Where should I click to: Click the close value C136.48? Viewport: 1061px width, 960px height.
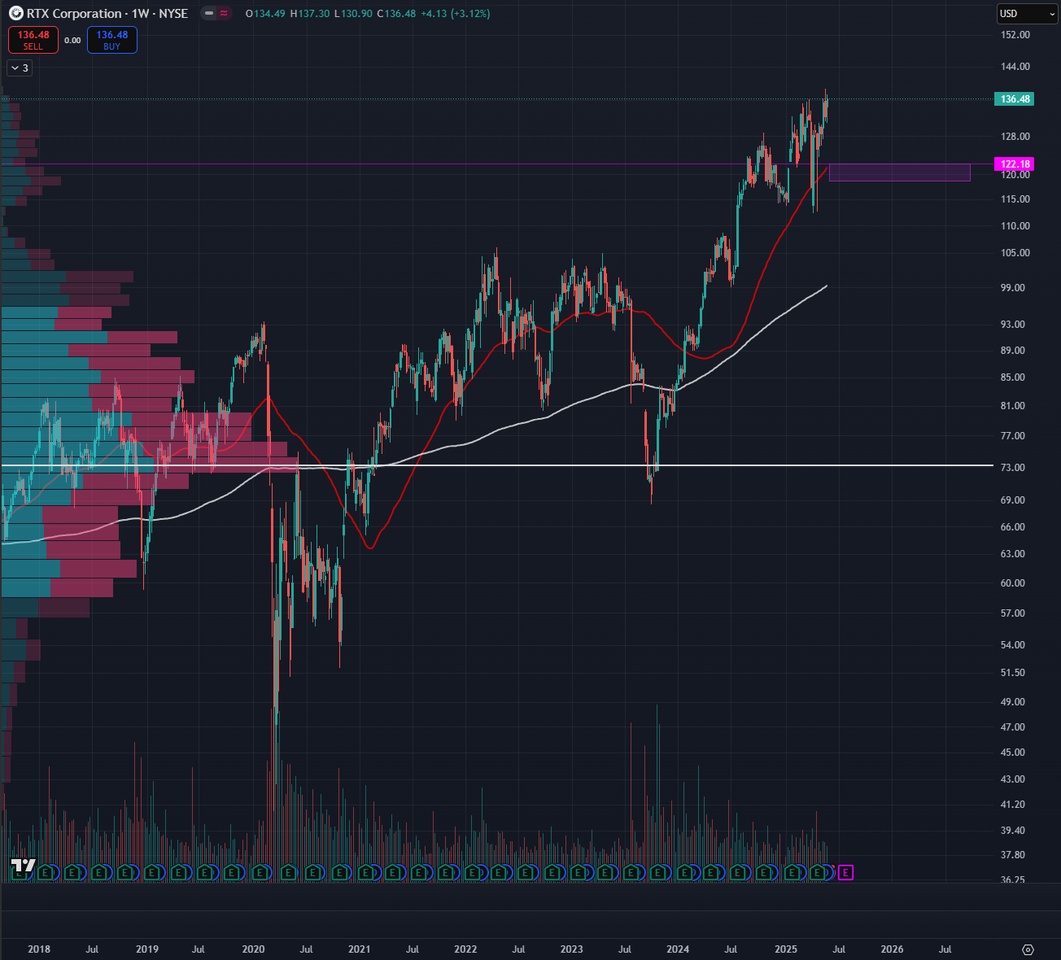[x=397, y=14]
